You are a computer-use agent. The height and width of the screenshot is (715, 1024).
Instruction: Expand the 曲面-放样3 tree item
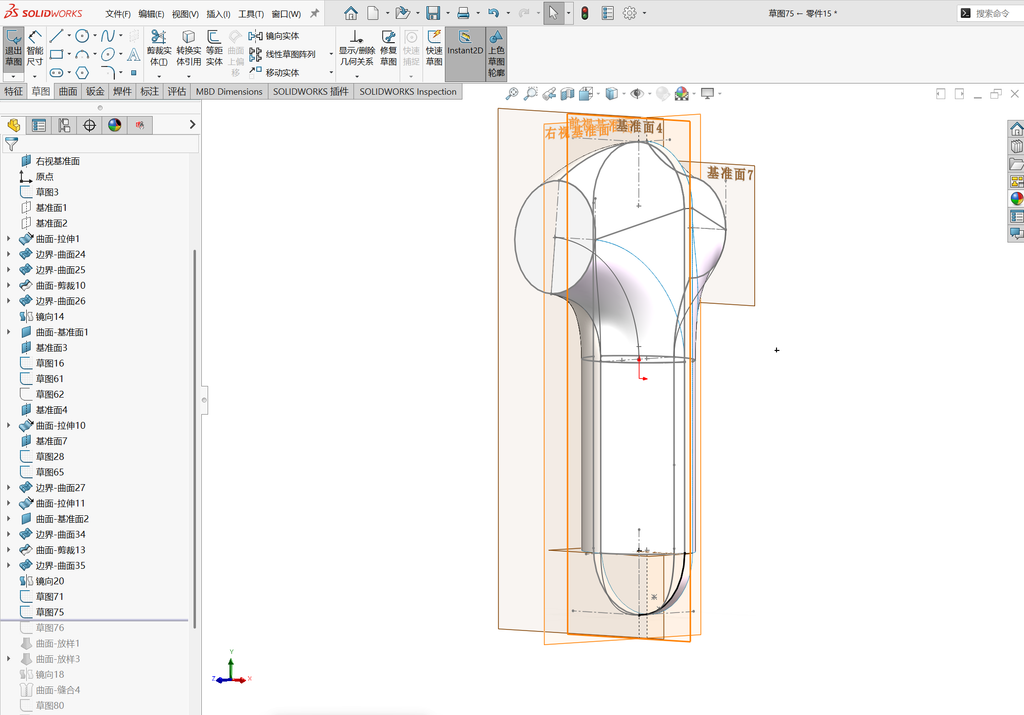click(x=8, y=659)
